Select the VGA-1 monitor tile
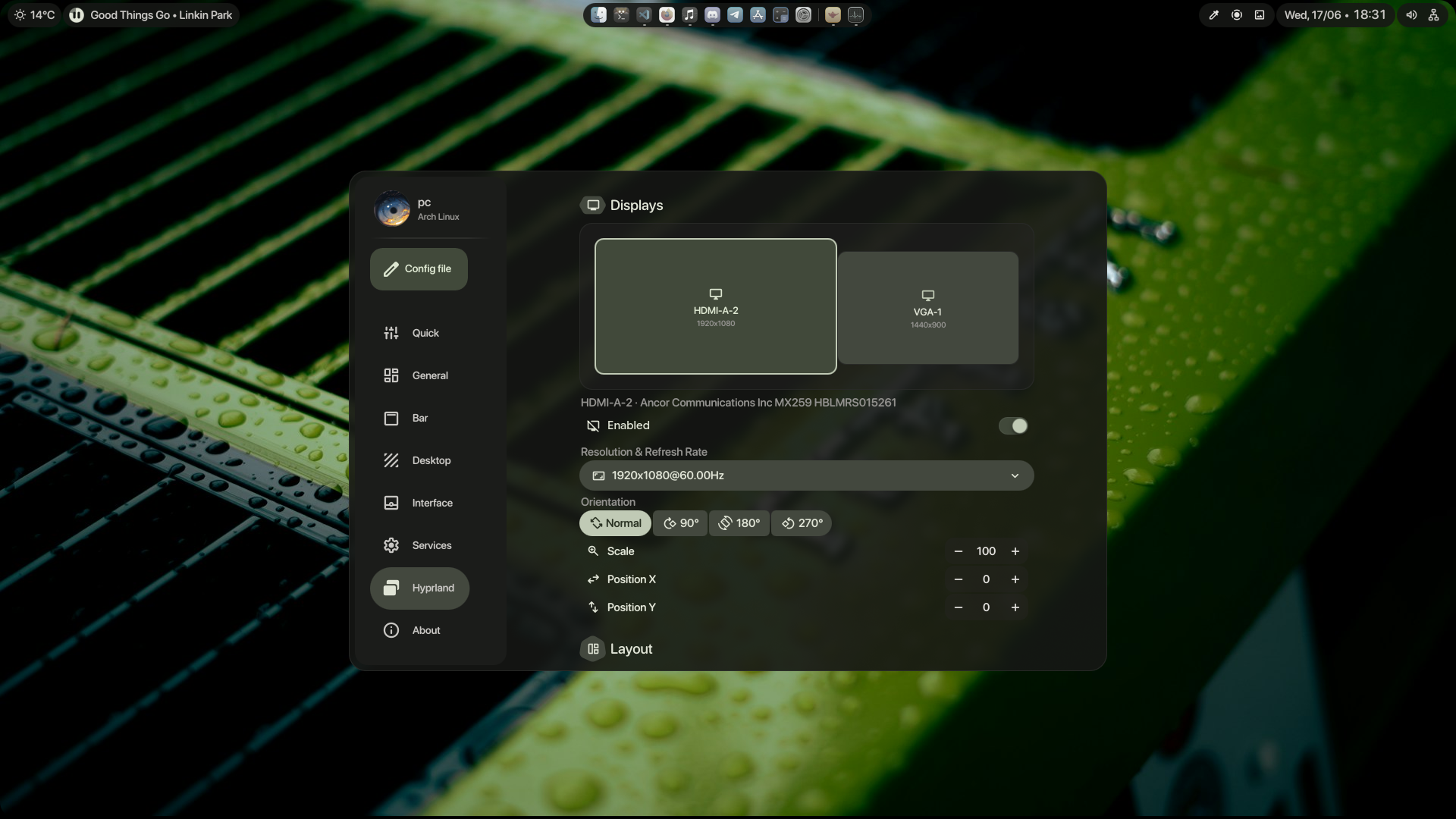 coord(928,308)
